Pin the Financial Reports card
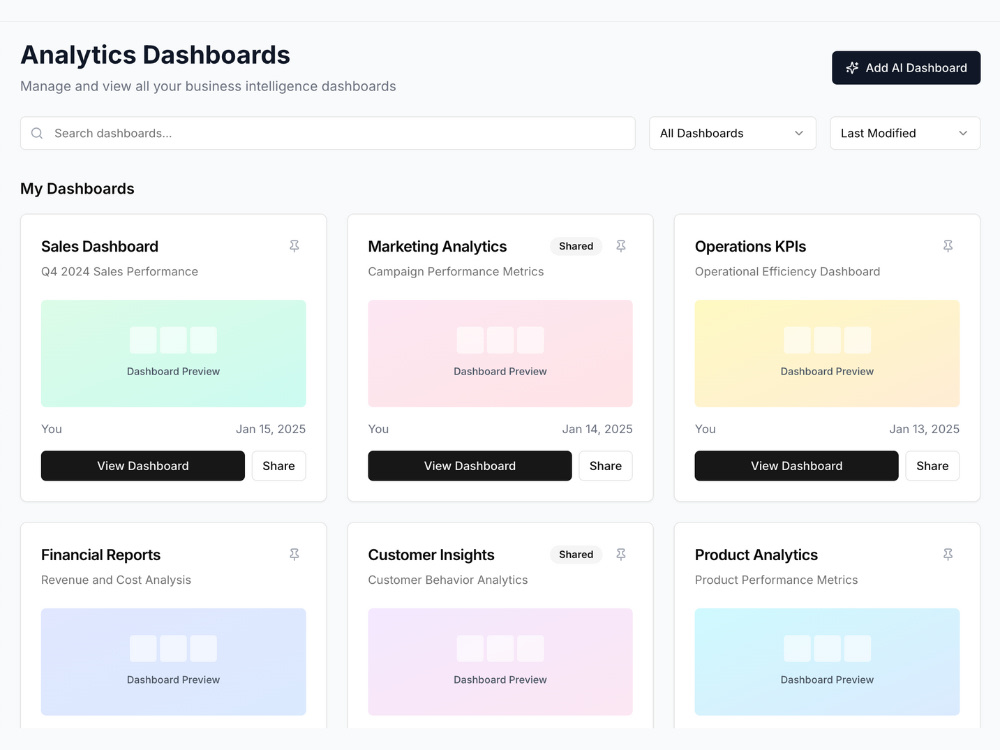This screenshot has height=750, width=1000. [294, 554]
